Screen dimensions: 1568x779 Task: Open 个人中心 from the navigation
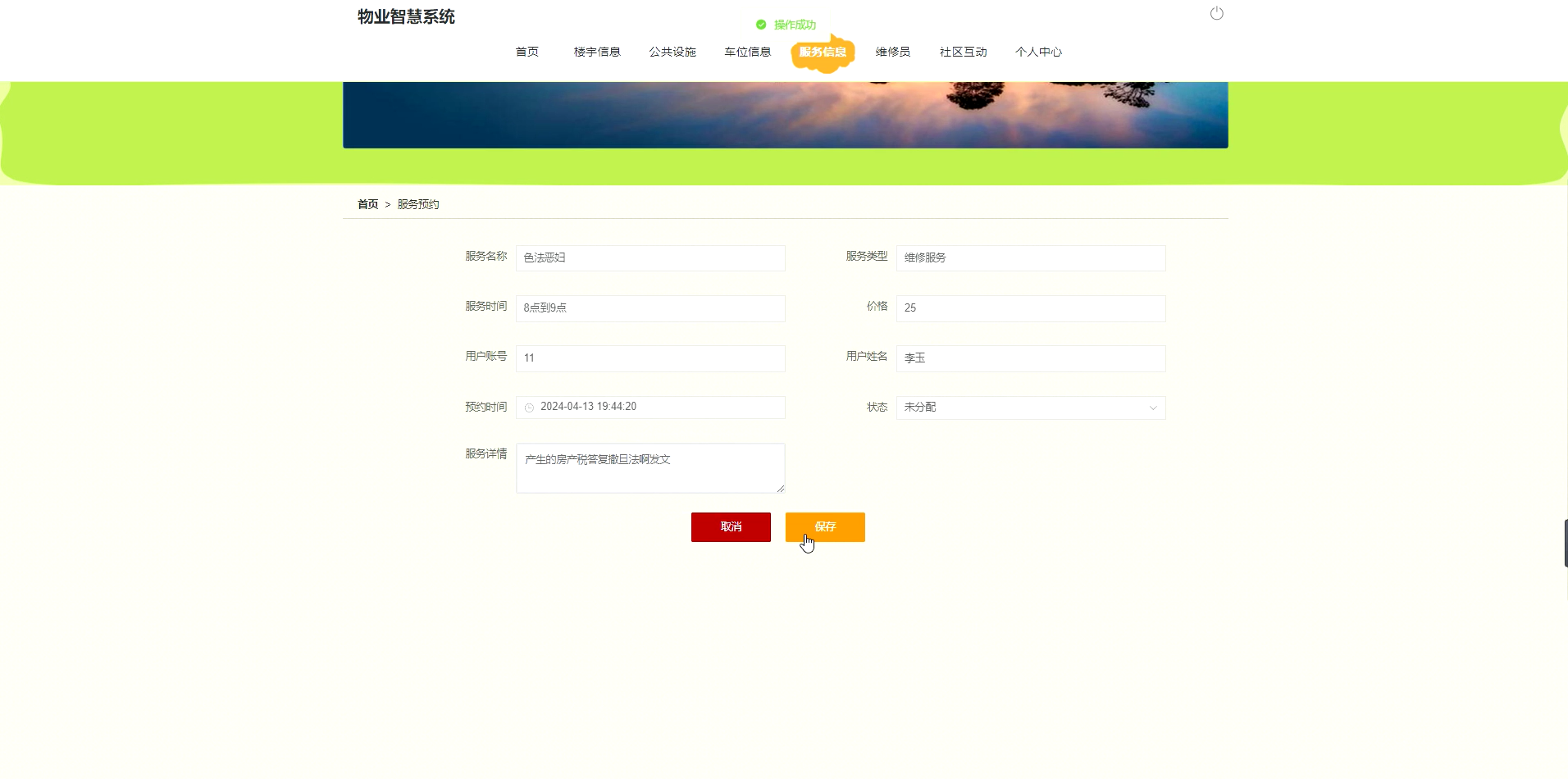pyautogui.click(x=1038, y=52)
